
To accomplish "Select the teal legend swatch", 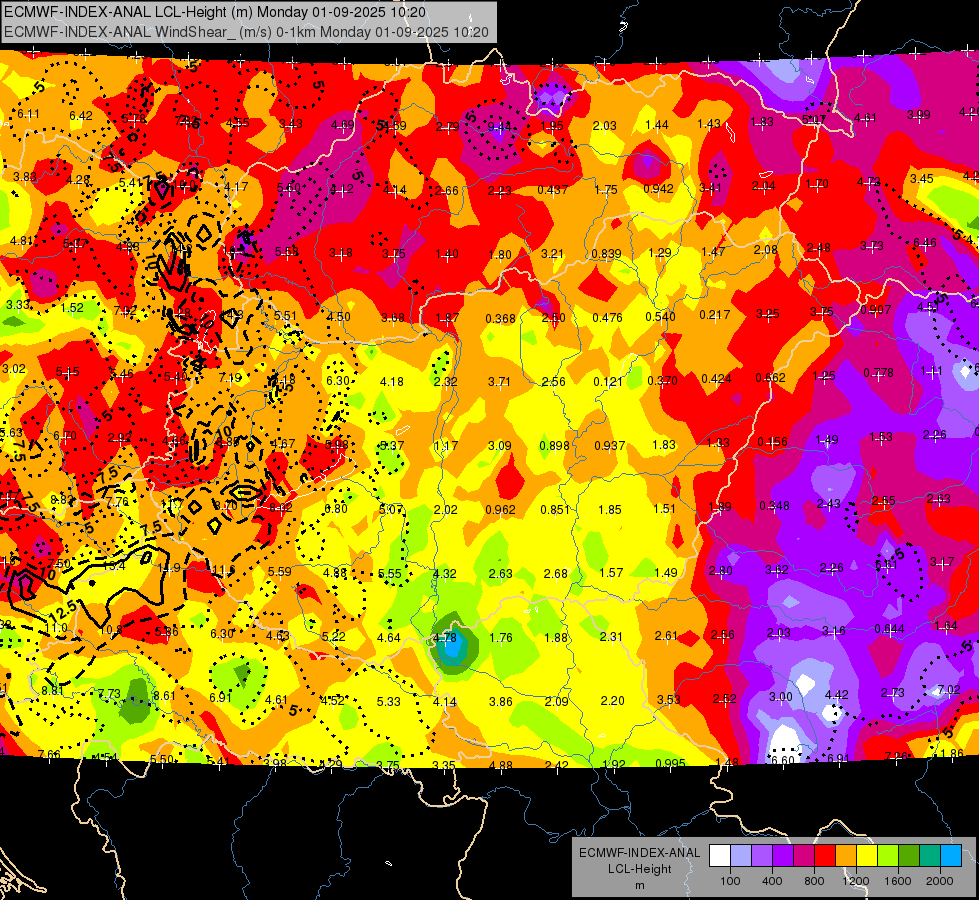I will (930, 856).
